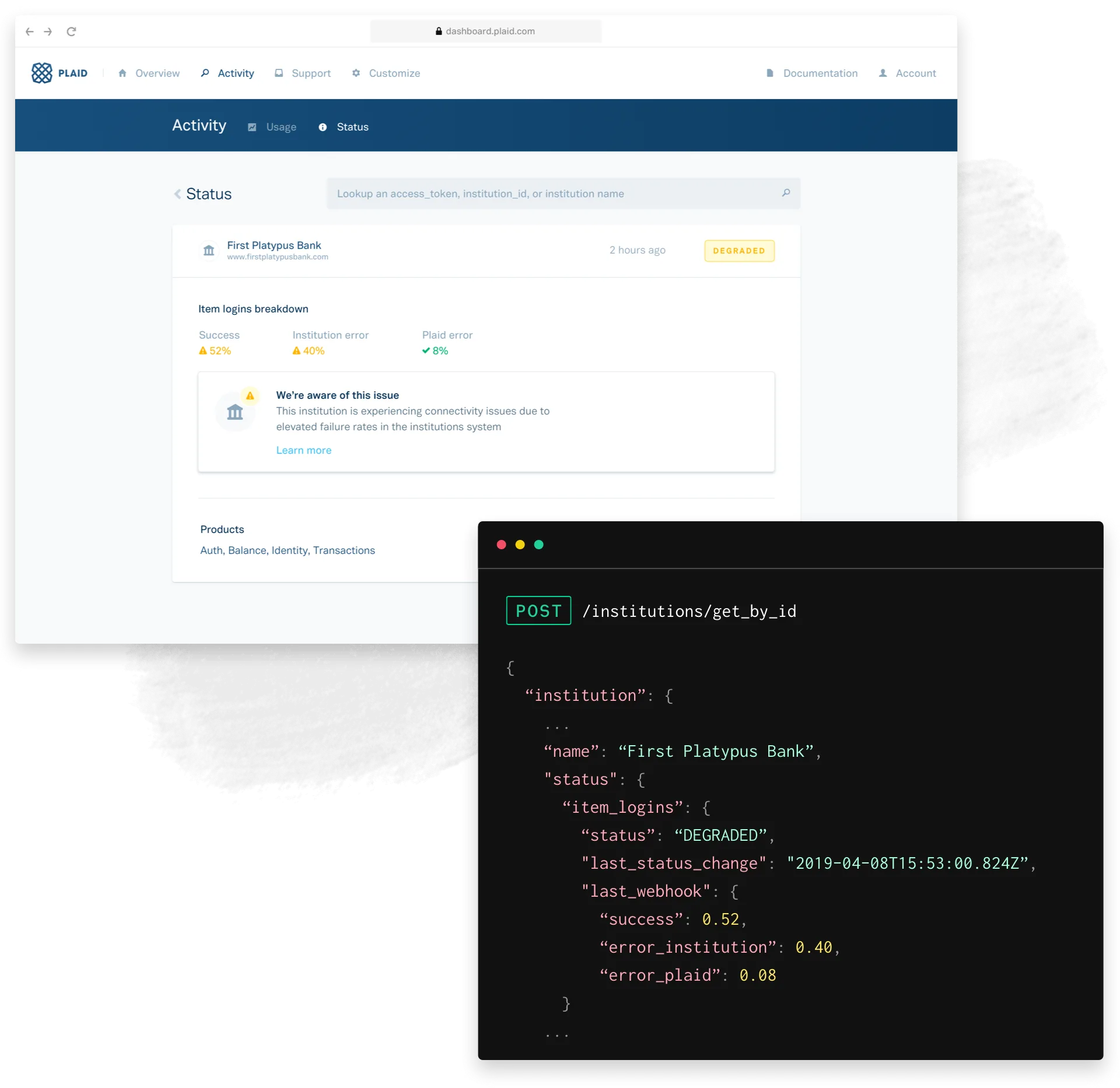This screenshot has height=1088, width=1120.
Task: Go back using the chevron beside Status
Action: pyautogui.click(x=177, y=194)
